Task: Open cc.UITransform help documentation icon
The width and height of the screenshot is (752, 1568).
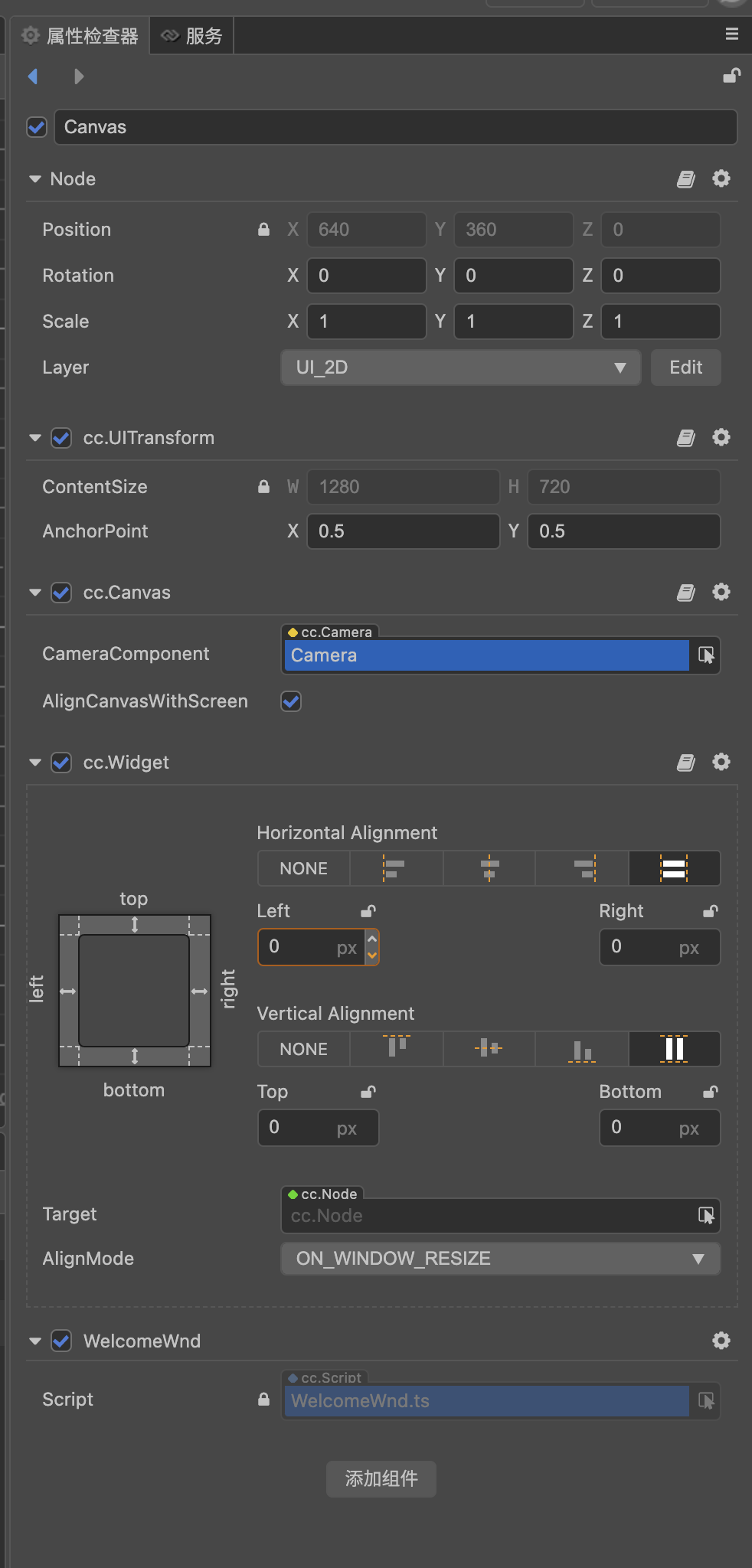Action: coord(685,438)
